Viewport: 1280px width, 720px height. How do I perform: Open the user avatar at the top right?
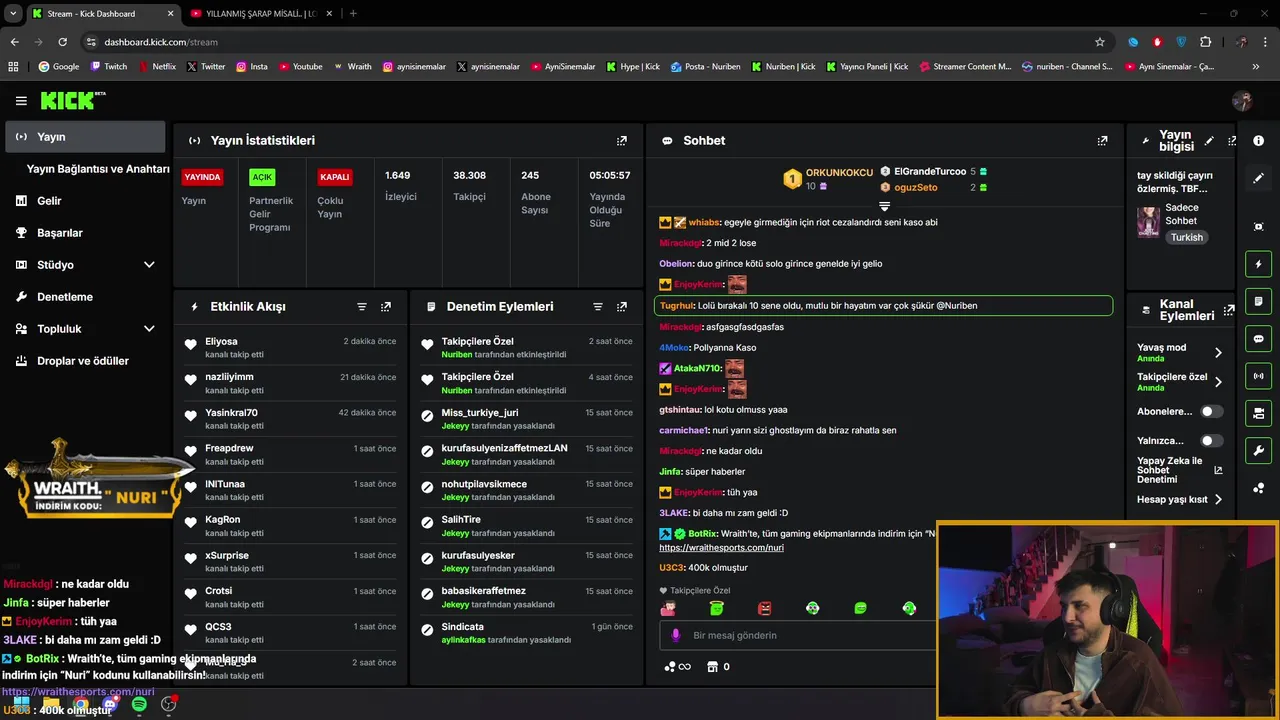pyautogui.click(x=1243, y=101)
